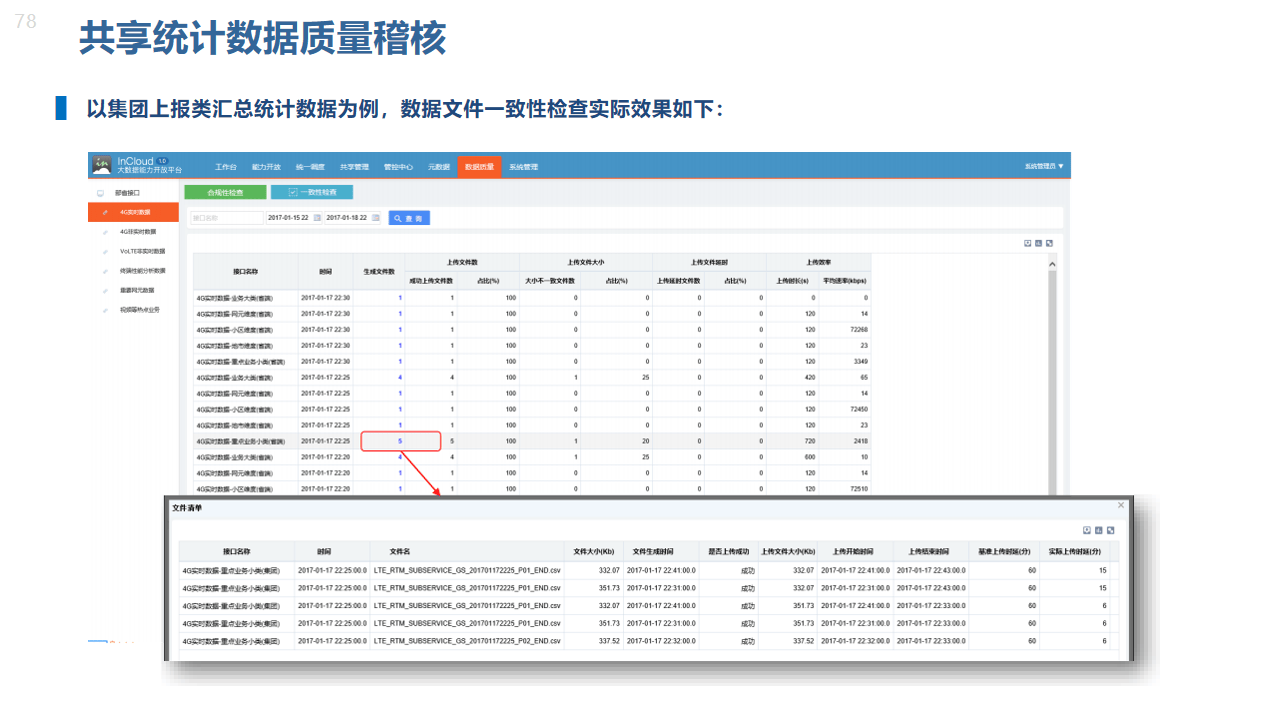Click the scroll-up arrow of main table
1280x720 pixels.
pyautogui.click(x=1052, y=264)
